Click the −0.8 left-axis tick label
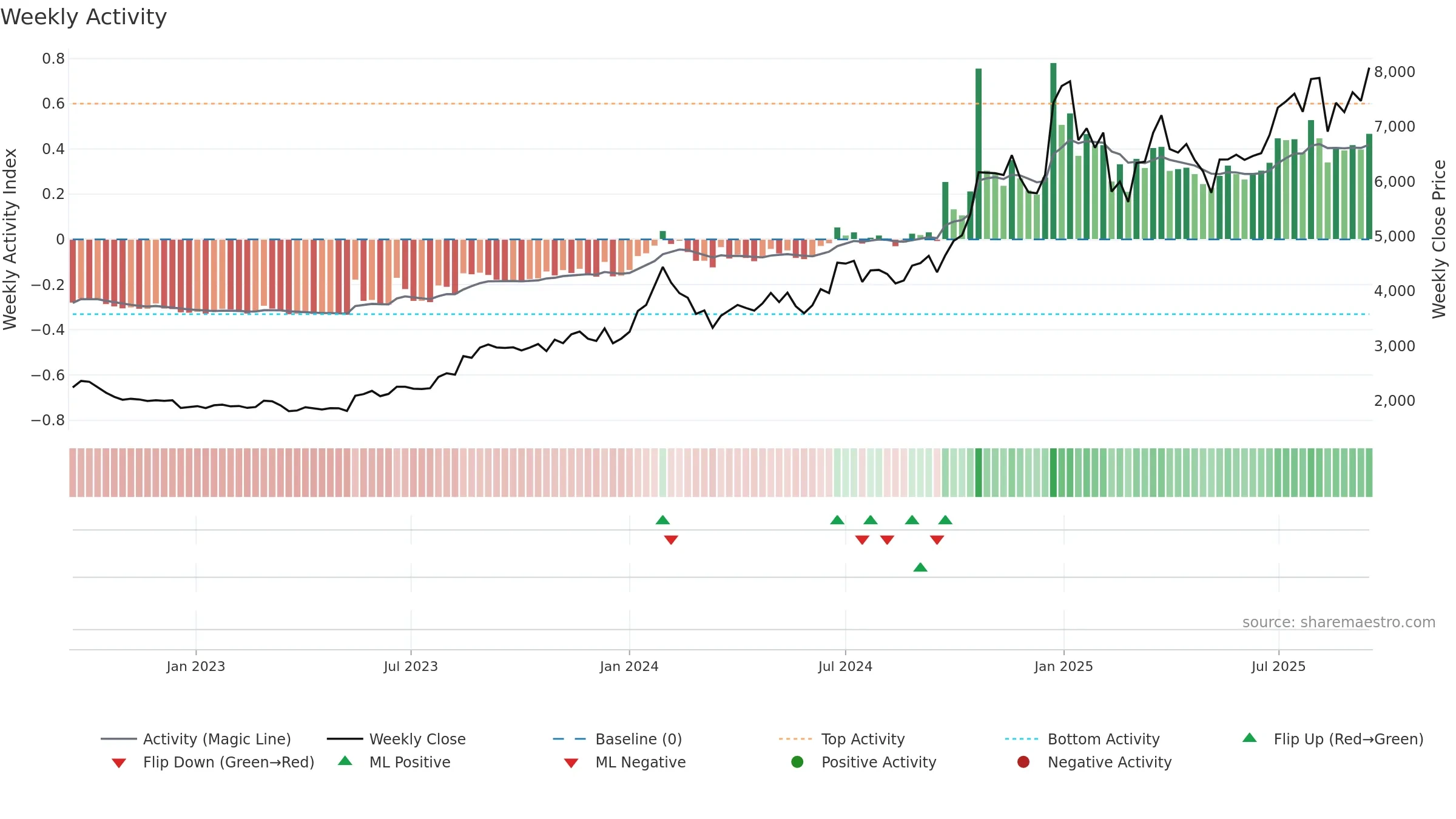This screenshot has width=1456, height=819. (47, 420)
